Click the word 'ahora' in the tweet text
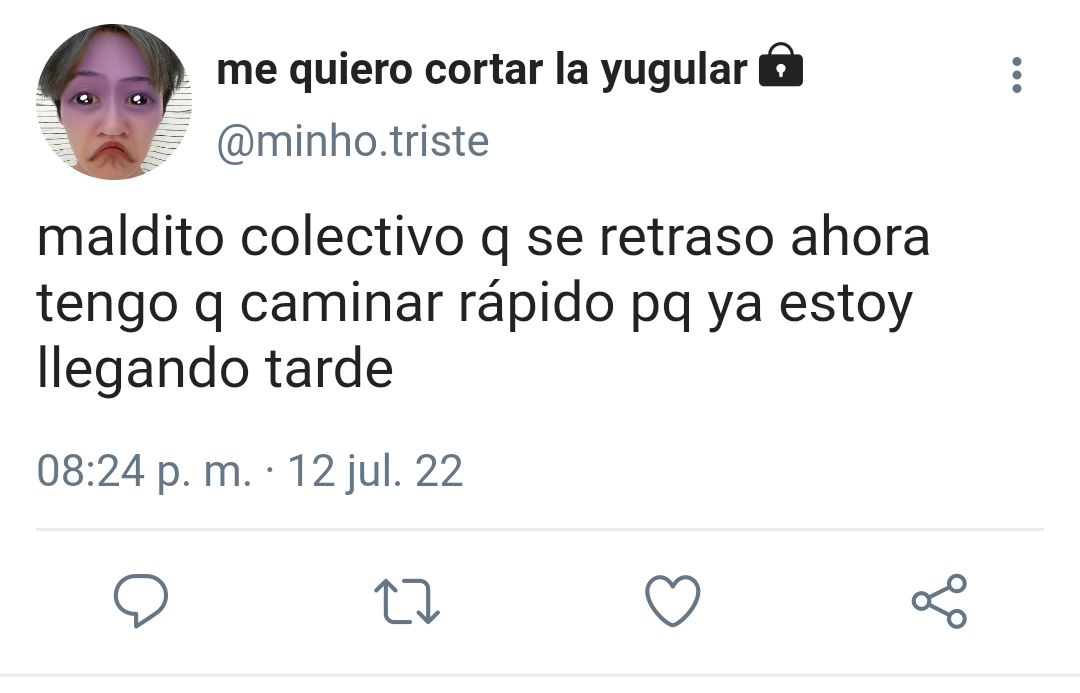Image resolution: width=1080 pixels, height=693 pixels. 860,237
